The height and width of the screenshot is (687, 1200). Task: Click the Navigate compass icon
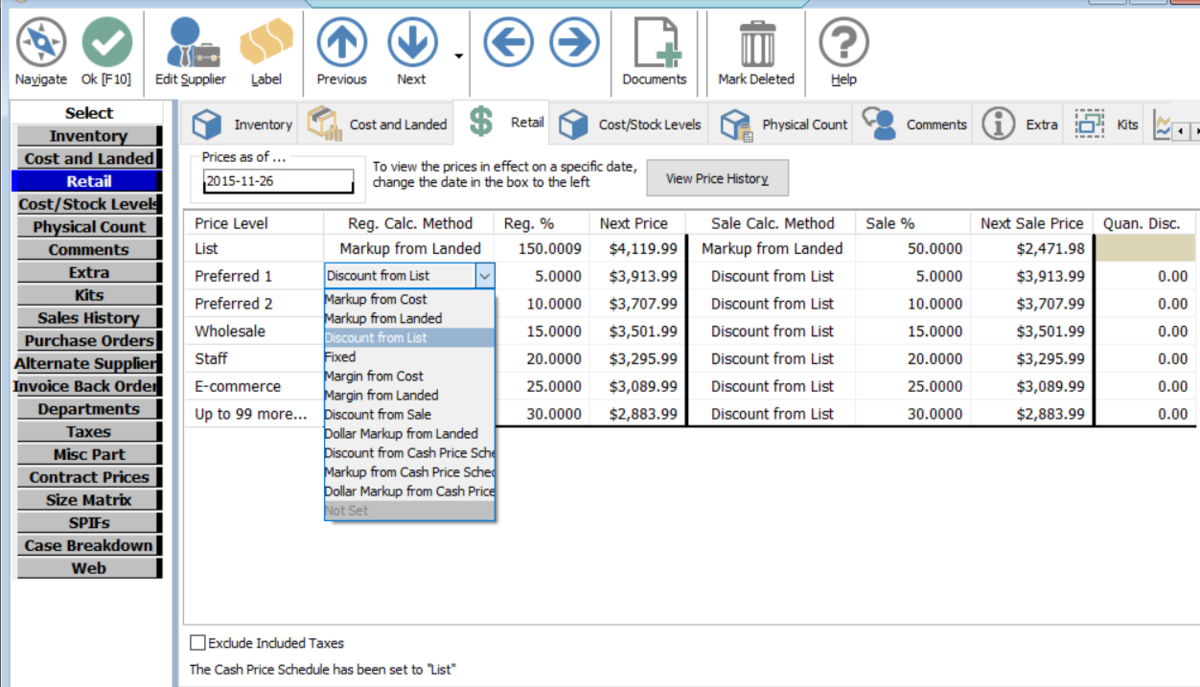point(41,43)
